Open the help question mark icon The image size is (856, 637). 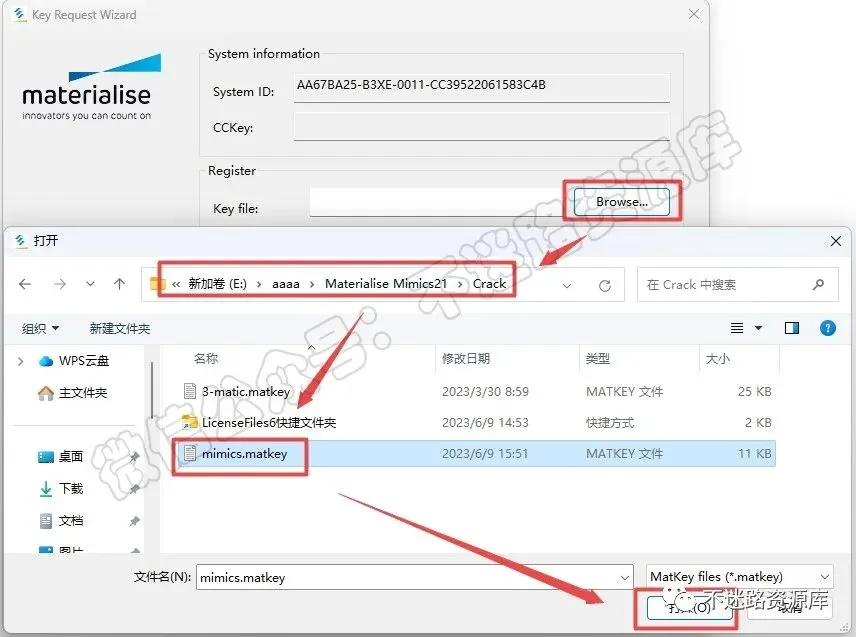pos(828,328)
